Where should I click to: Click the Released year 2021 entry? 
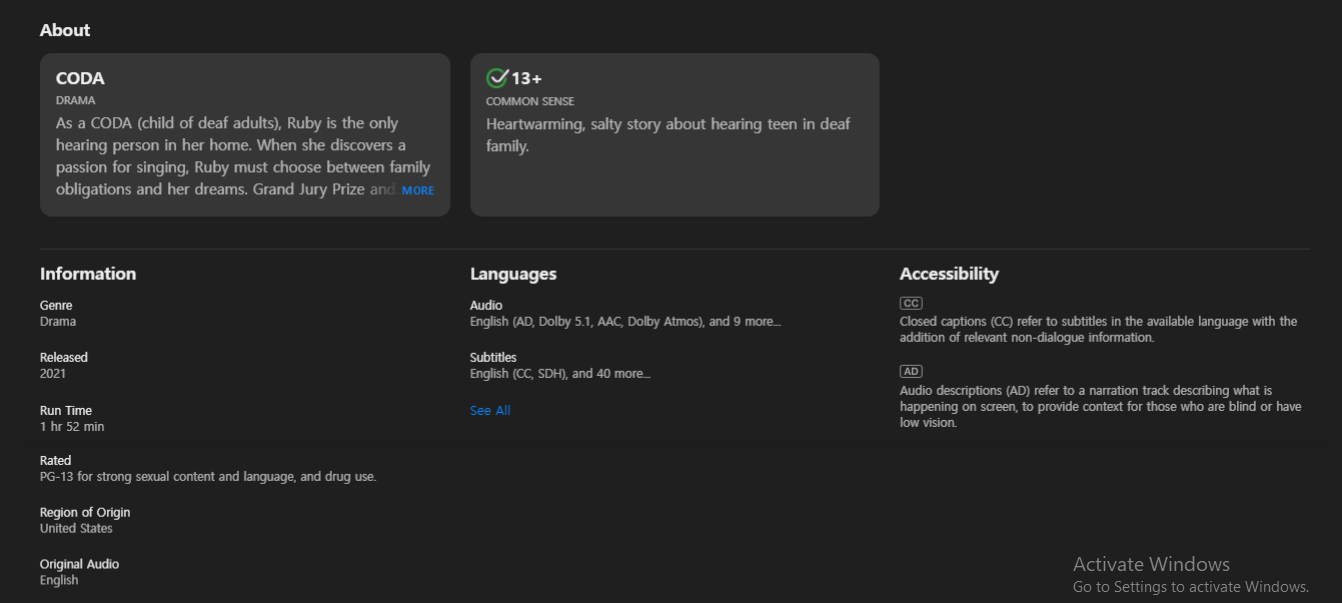52,373
